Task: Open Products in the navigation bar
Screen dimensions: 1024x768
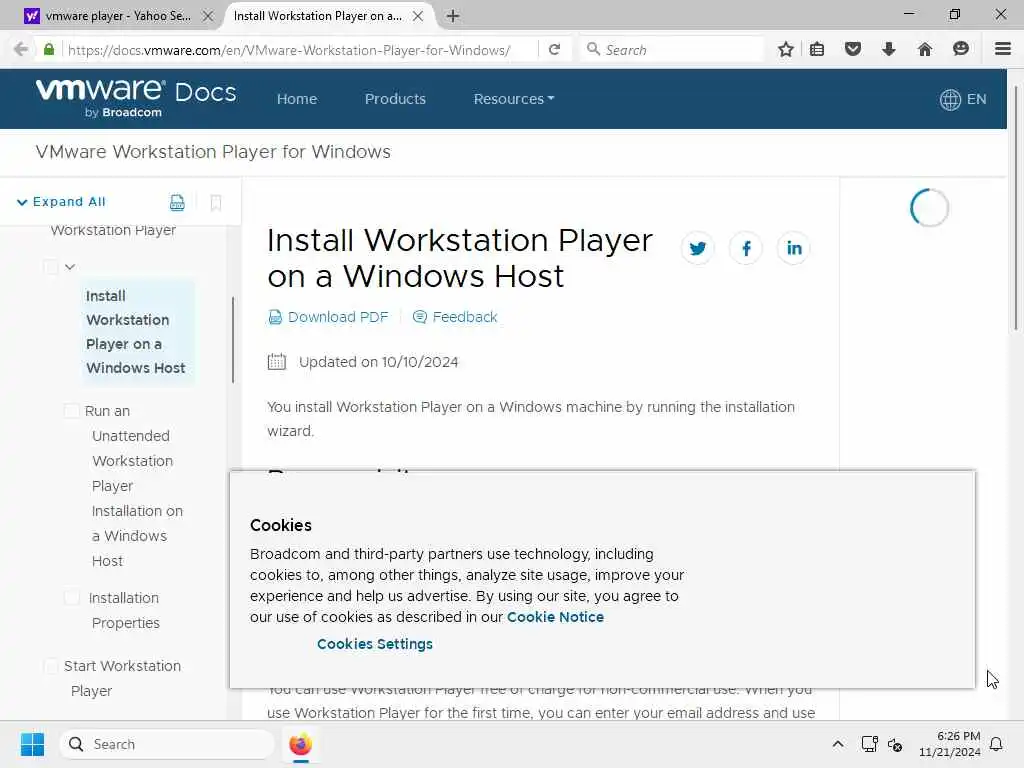Action: (x=395, y=99)
